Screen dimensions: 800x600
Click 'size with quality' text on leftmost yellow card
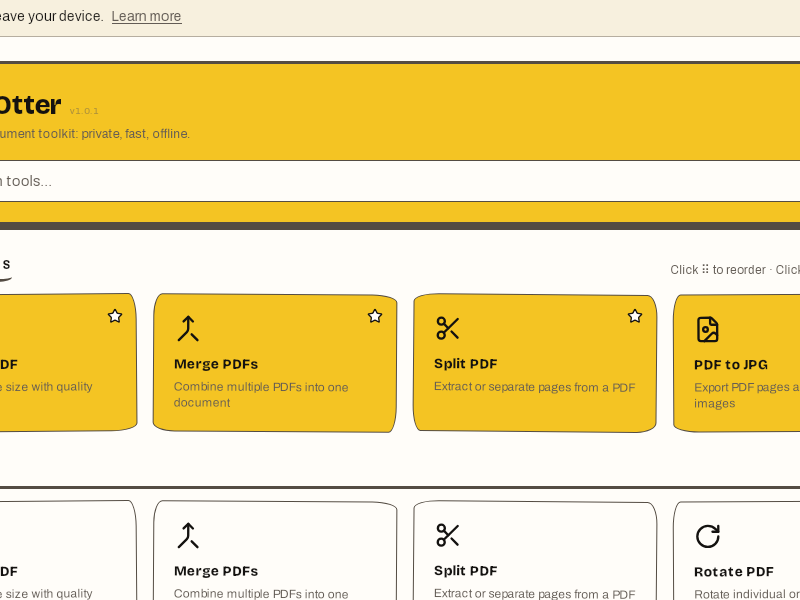point(49,387)
